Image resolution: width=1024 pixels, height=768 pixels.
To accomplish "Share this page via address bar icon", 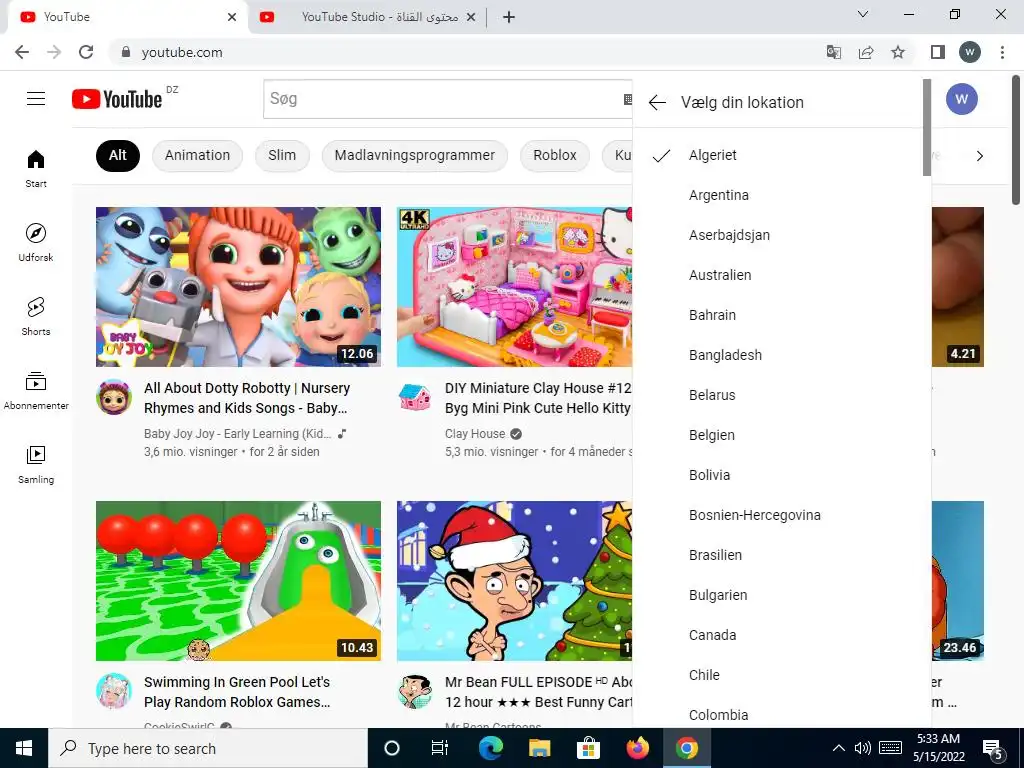I will [x=866, y=52].
